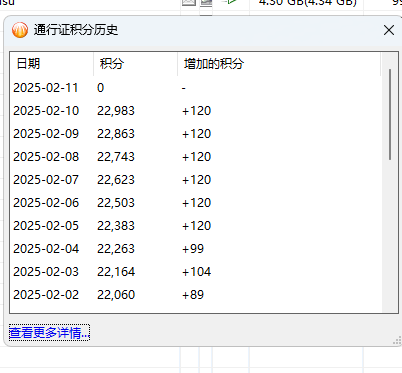Click the score value 22,060

(116, 295)
